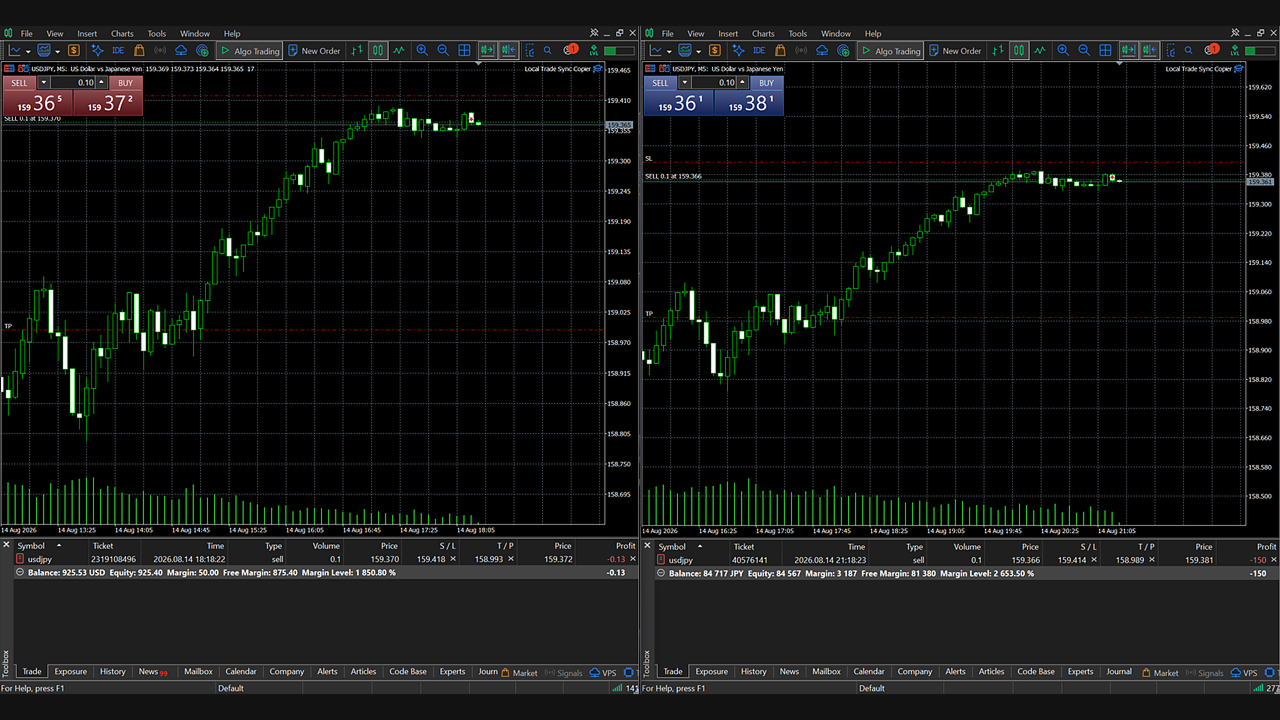Decrease volume arrow in left one-click panel
This screenshot has height=720, width=1280.
click(x=44, y=83)
